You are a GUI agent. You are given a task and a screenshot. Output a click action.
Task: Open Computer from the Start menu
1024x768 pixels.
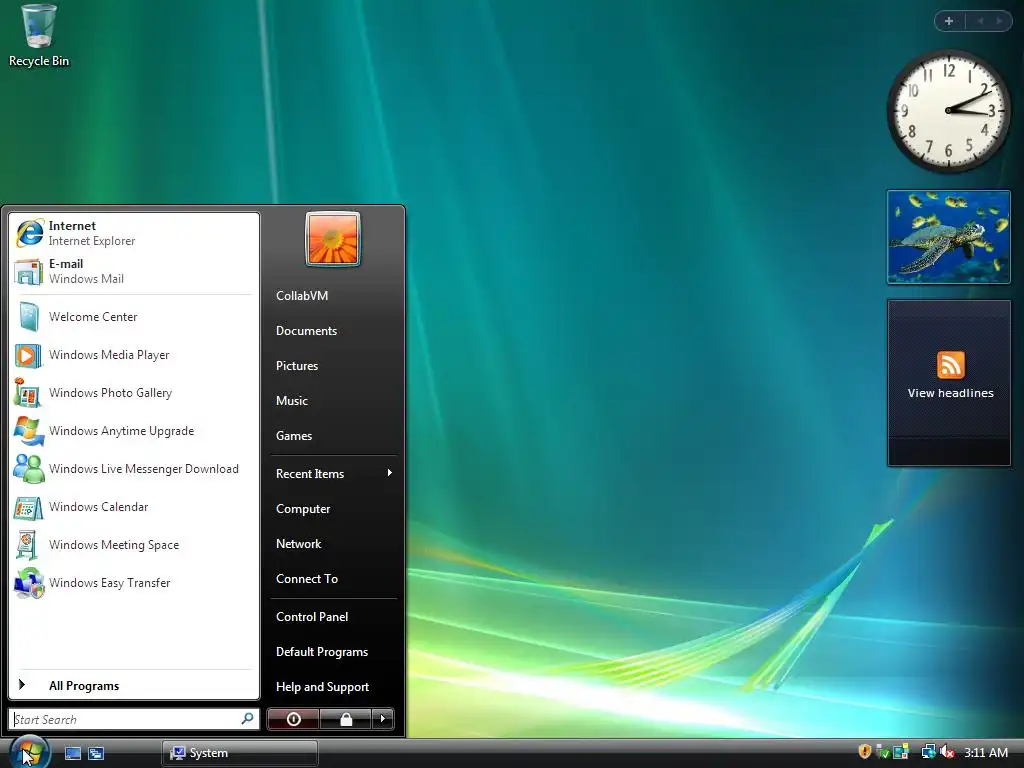coord(334,509)
